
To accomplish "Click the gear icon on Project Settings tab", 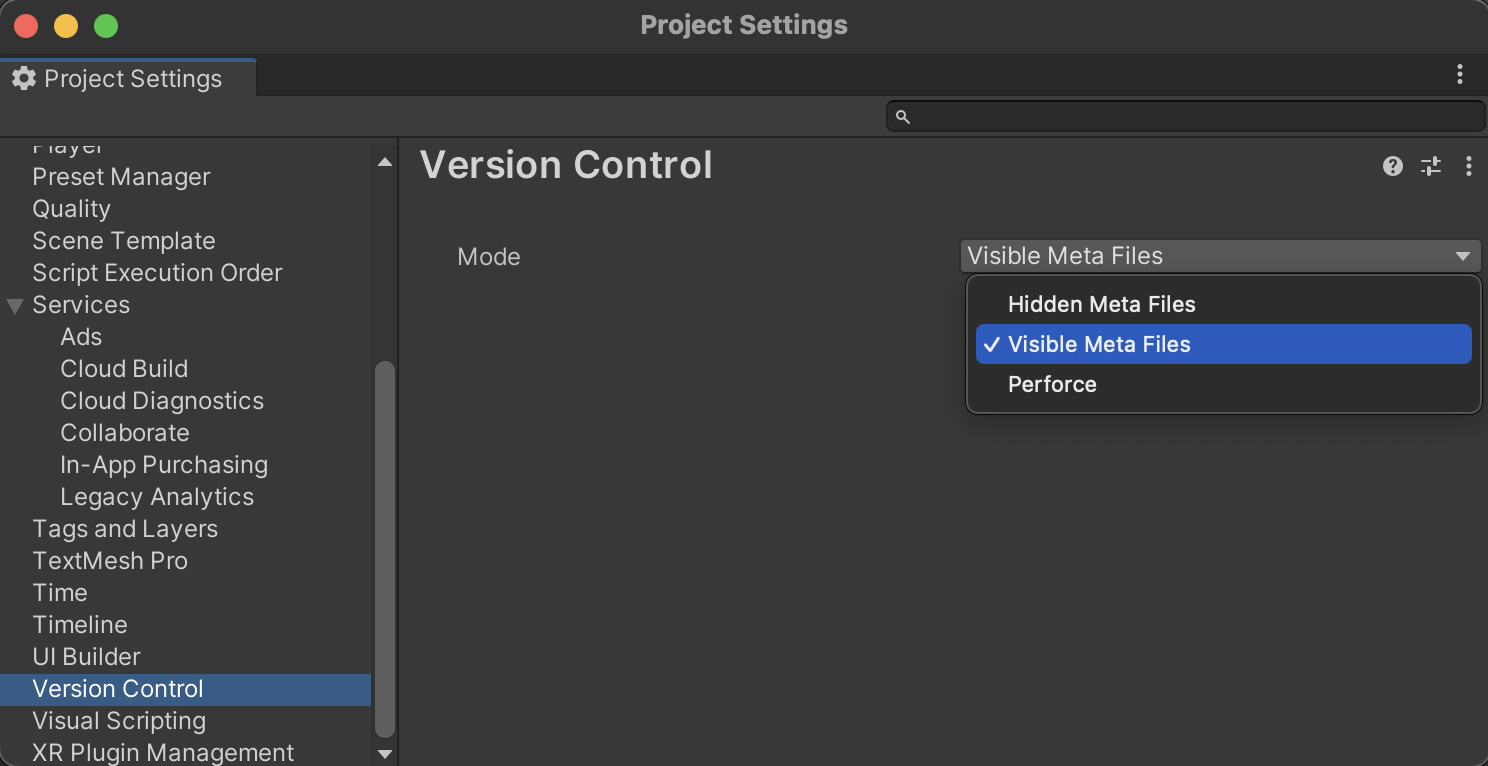I will 24,79.
